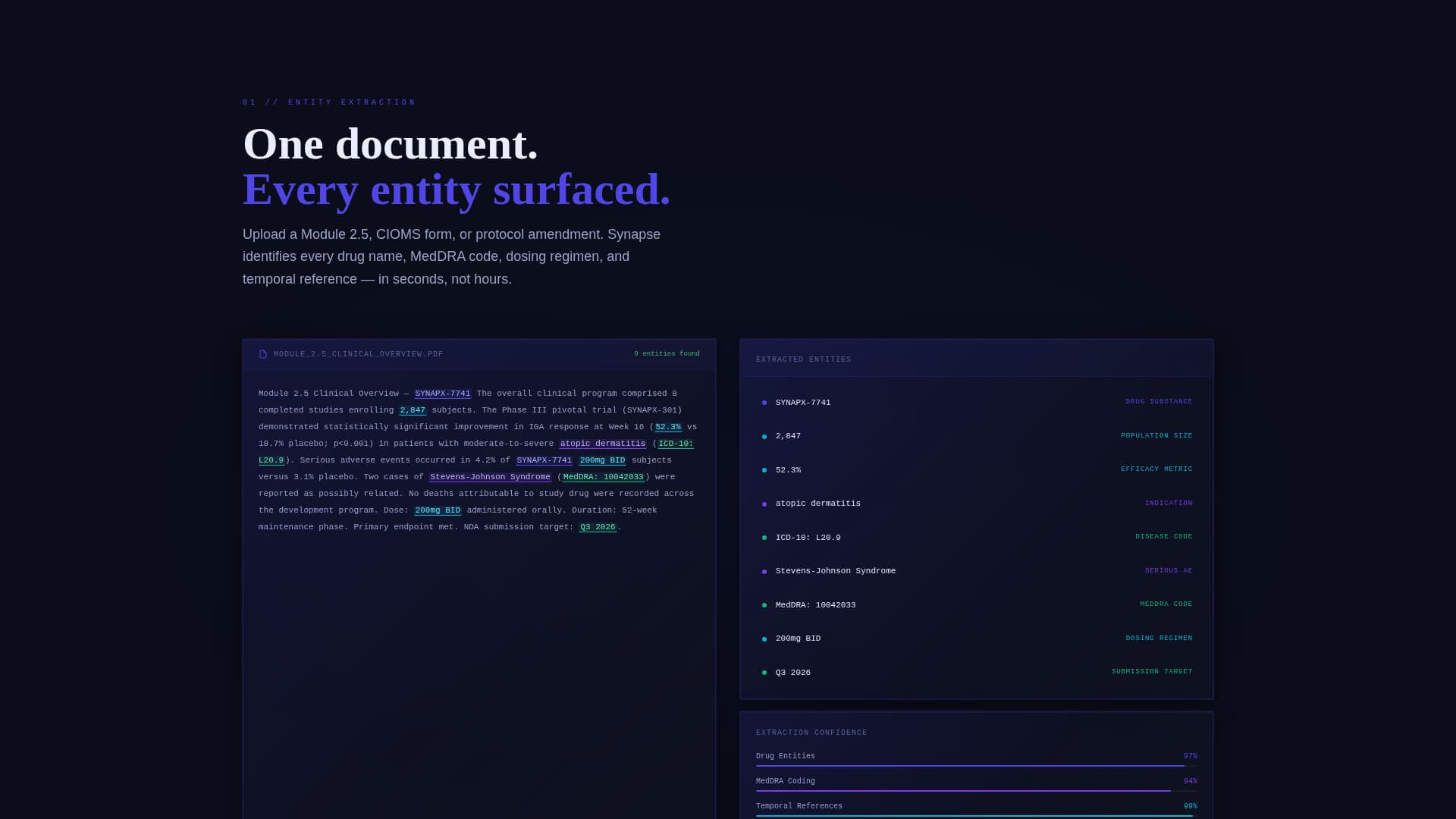Click the 94% value for MedDRA Coding
Screen dimensions: 1456x819
point(1191,781)
